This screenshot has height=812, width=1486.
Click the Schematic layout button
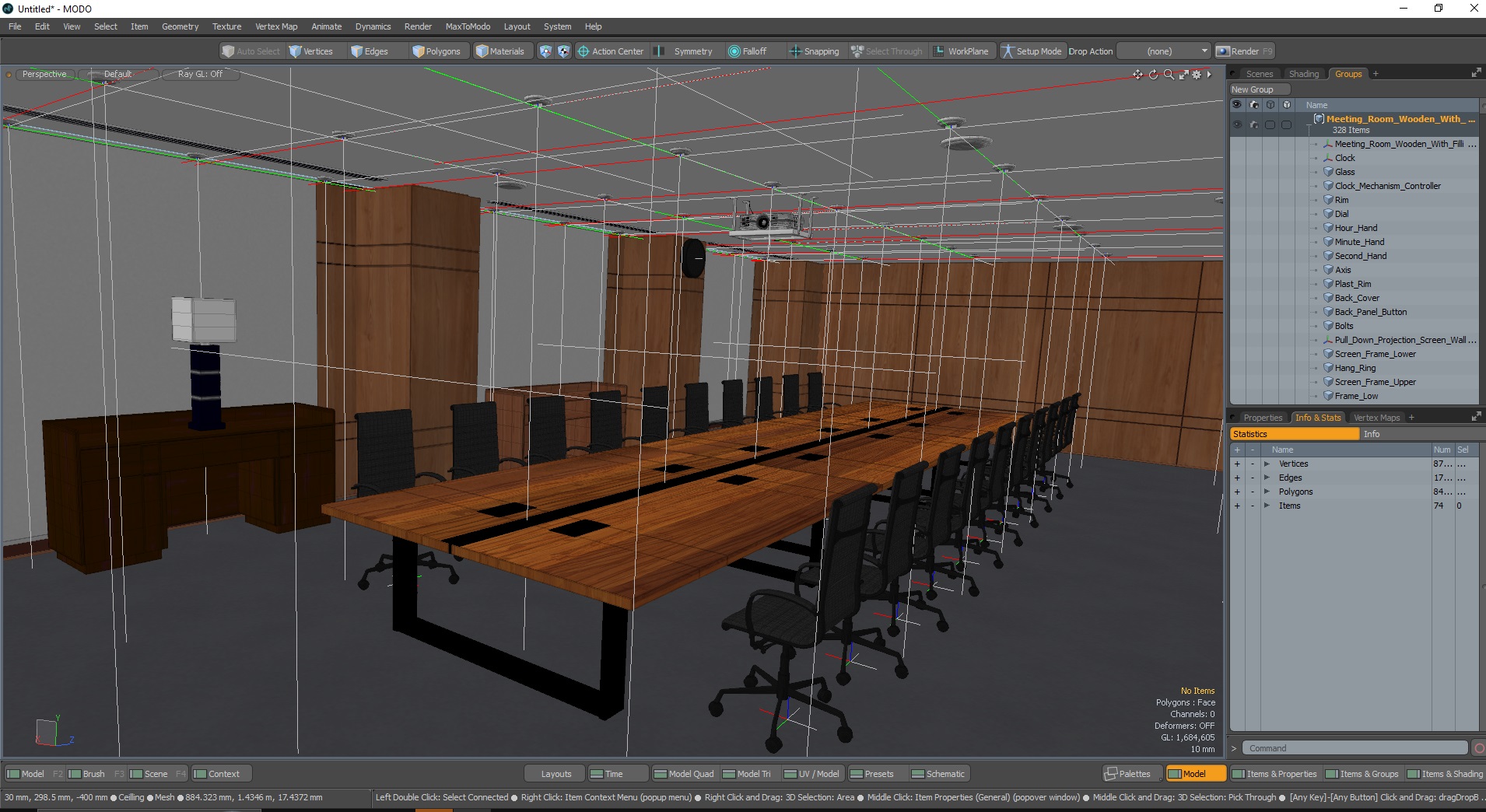(938, 774)
